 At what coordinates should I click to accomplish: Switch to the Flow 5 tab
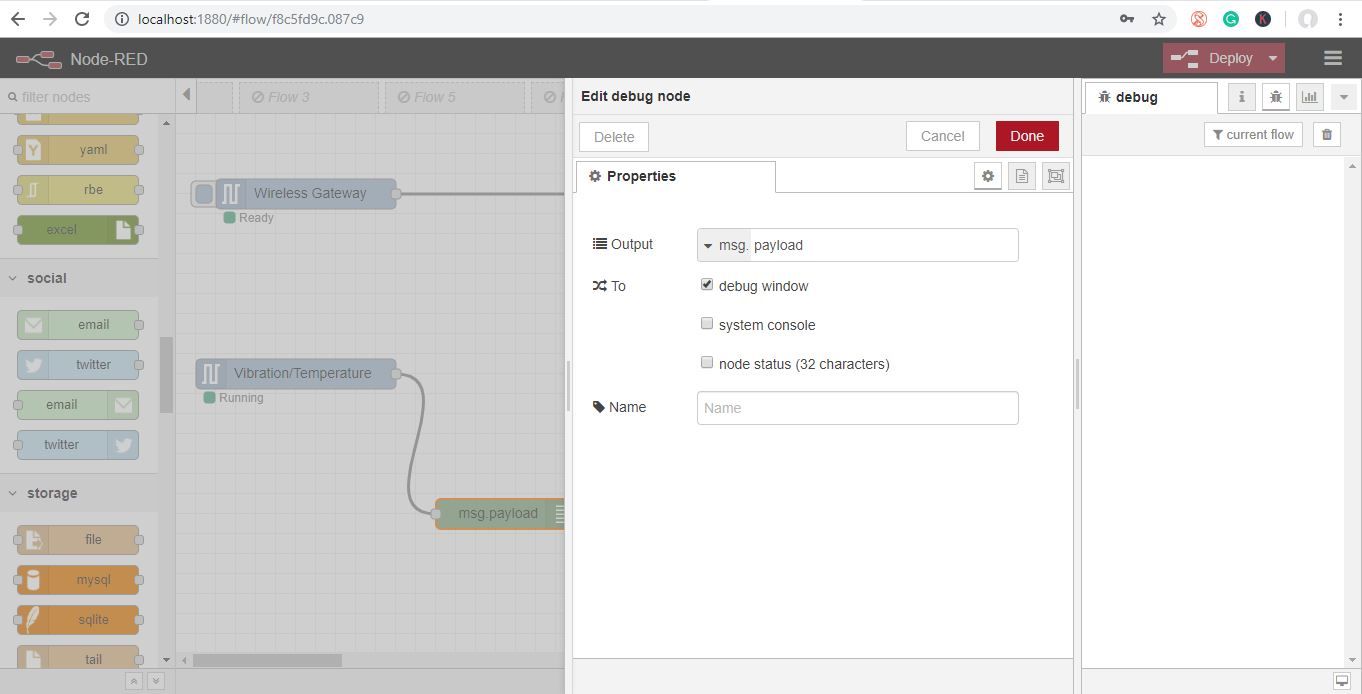coord(454,97)
